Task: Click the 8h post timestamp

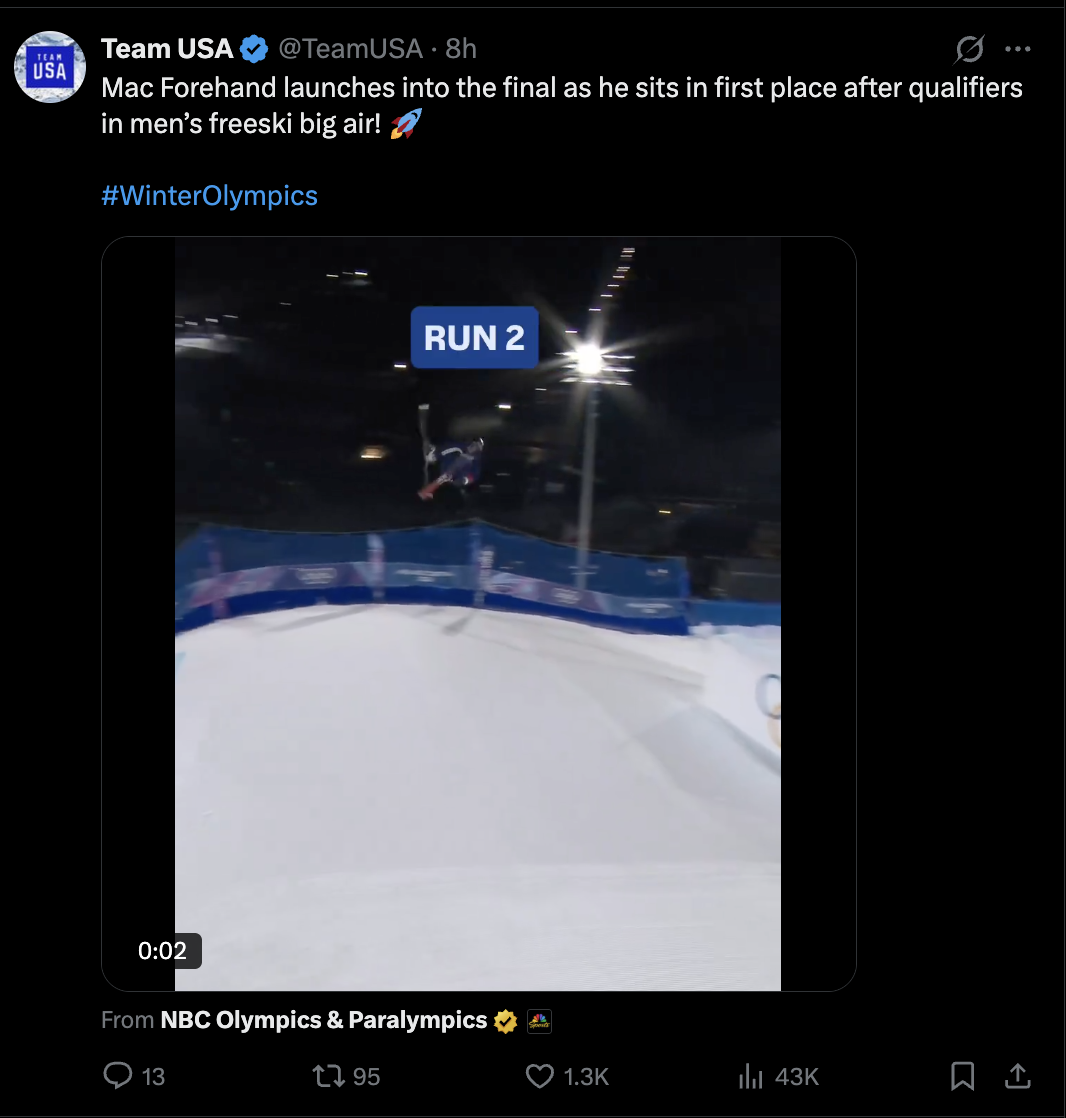Action: point(461,48)
